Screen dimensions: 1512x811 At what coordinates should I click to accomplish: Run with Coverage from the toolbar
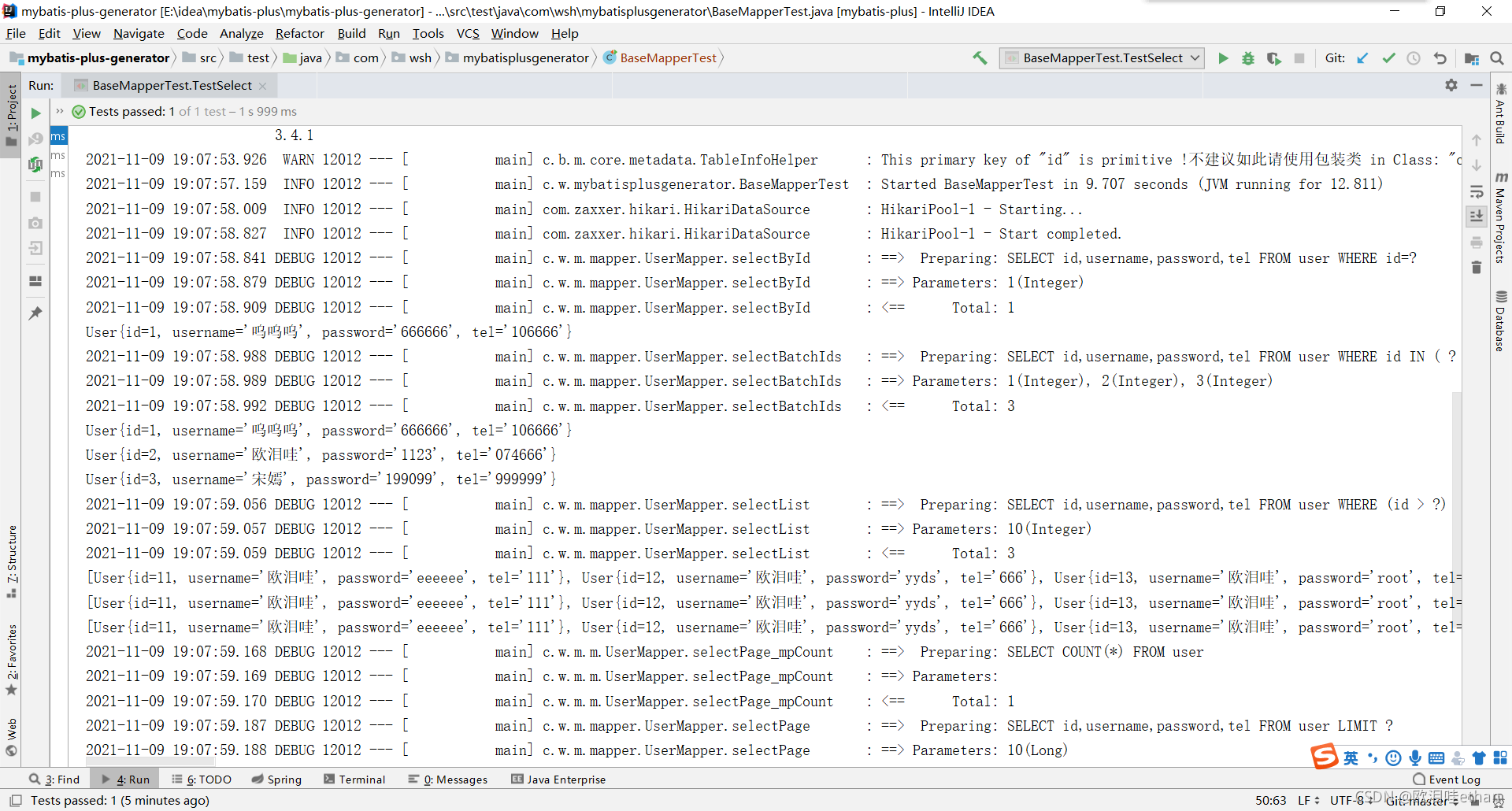(x=1273, y=58)
